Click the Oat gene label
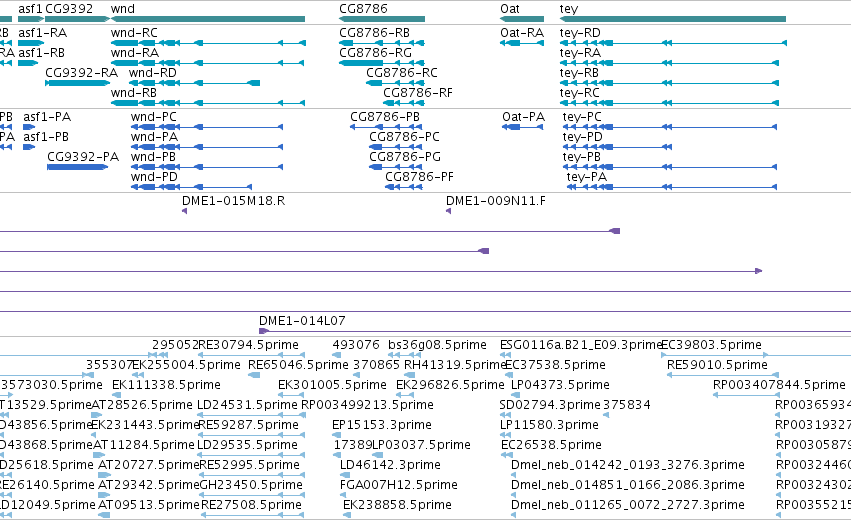Viewport: 851px width, 520px height. (x=510, y=9)
